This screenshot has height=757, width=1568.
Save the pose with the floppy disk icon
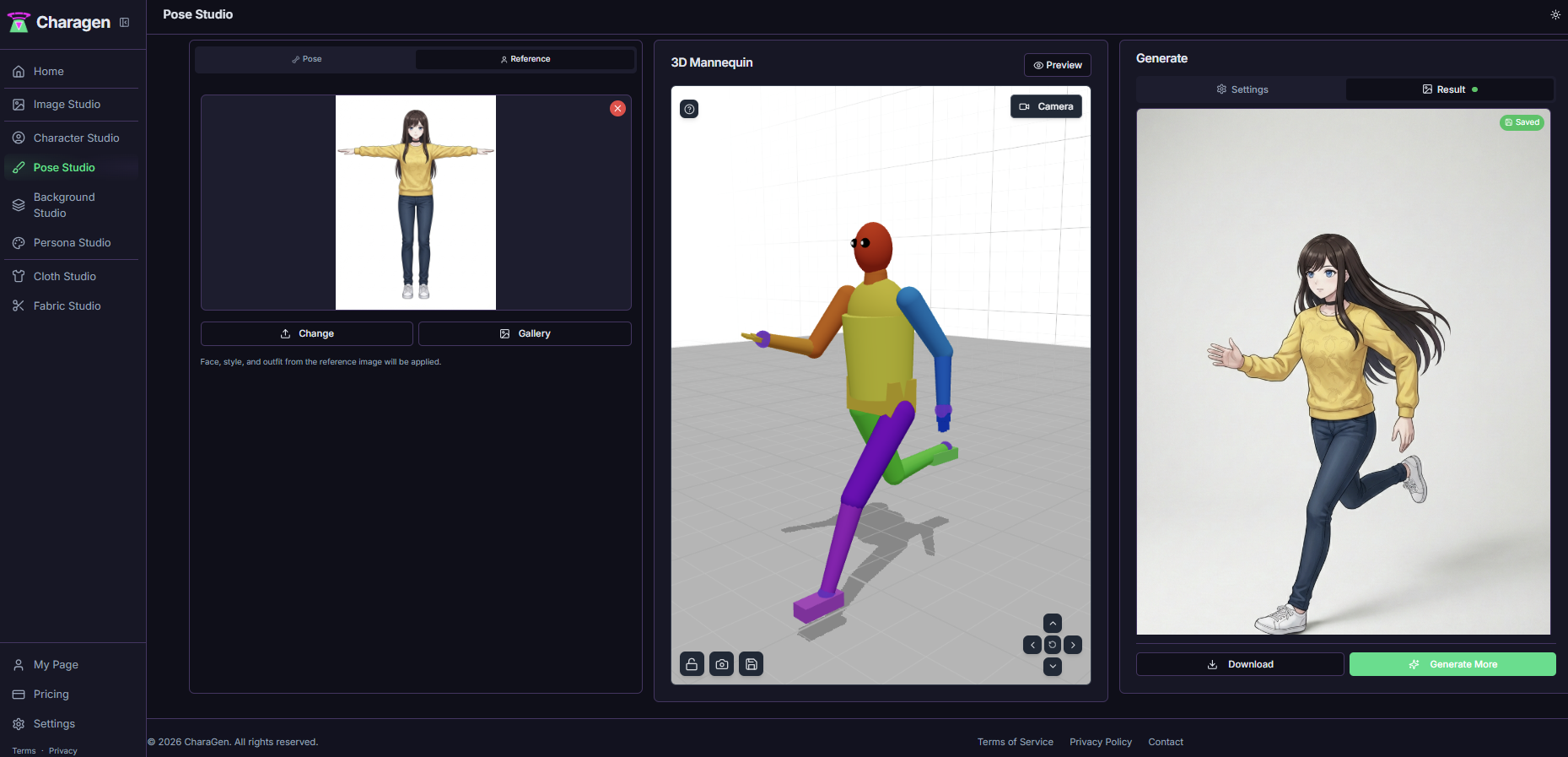(751, 664)
